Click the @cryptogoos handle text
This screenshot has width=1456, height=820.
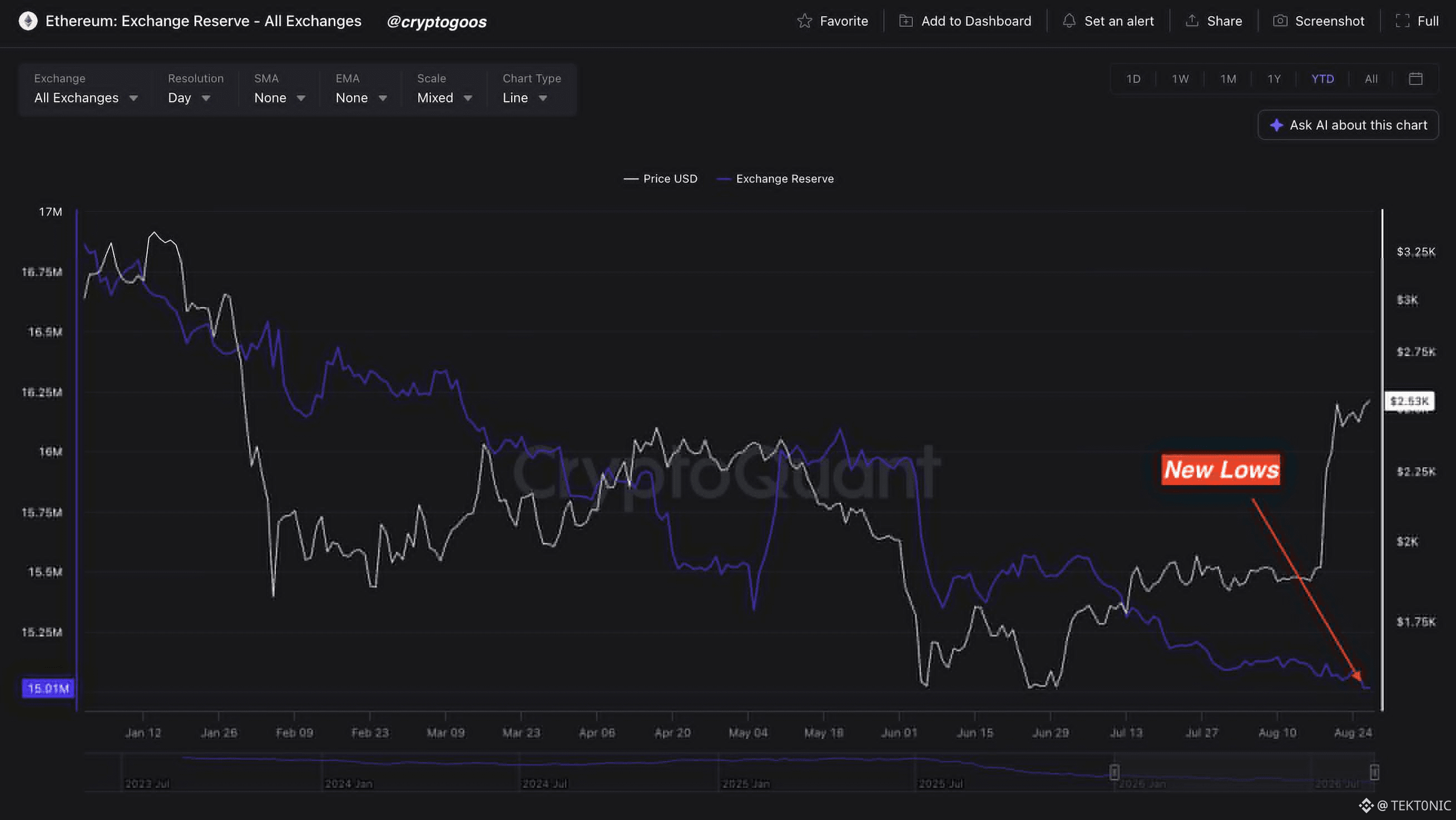(437, 22)
